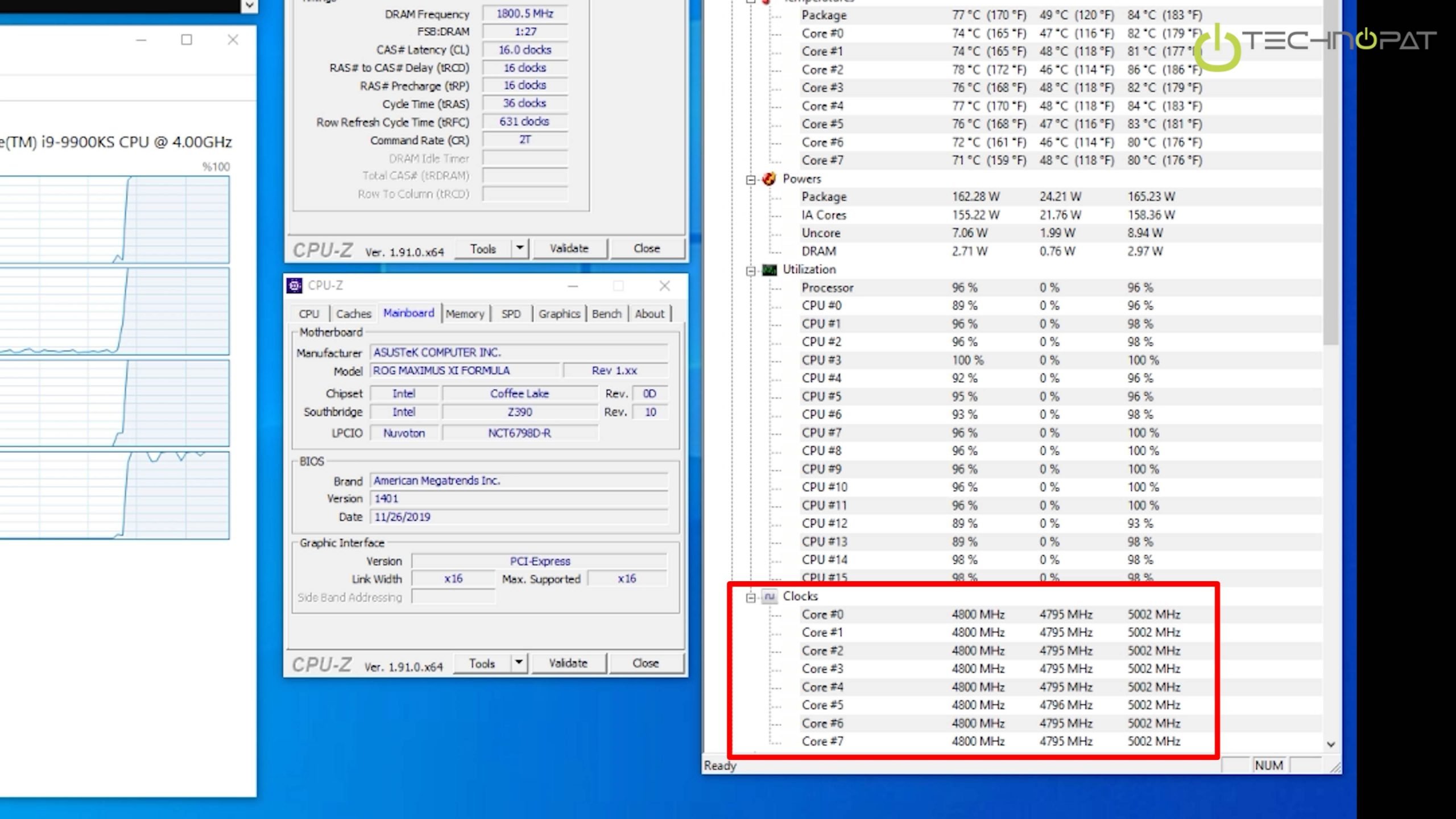Click the scroll down arrow in HWMonitor

[1331, 744]
